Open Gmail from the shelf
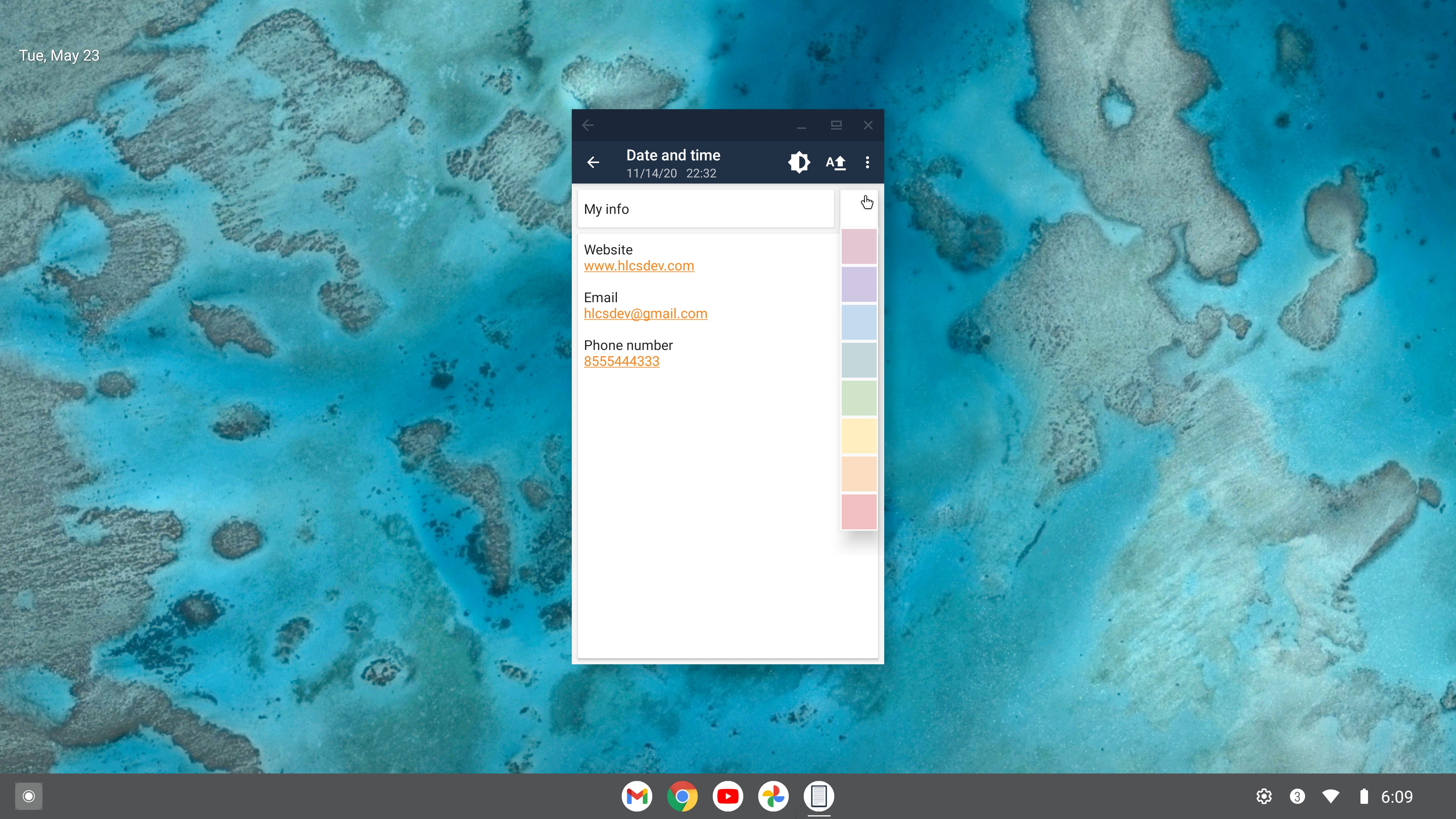Viewport: 1456px width, 819px height. [637, 796]
